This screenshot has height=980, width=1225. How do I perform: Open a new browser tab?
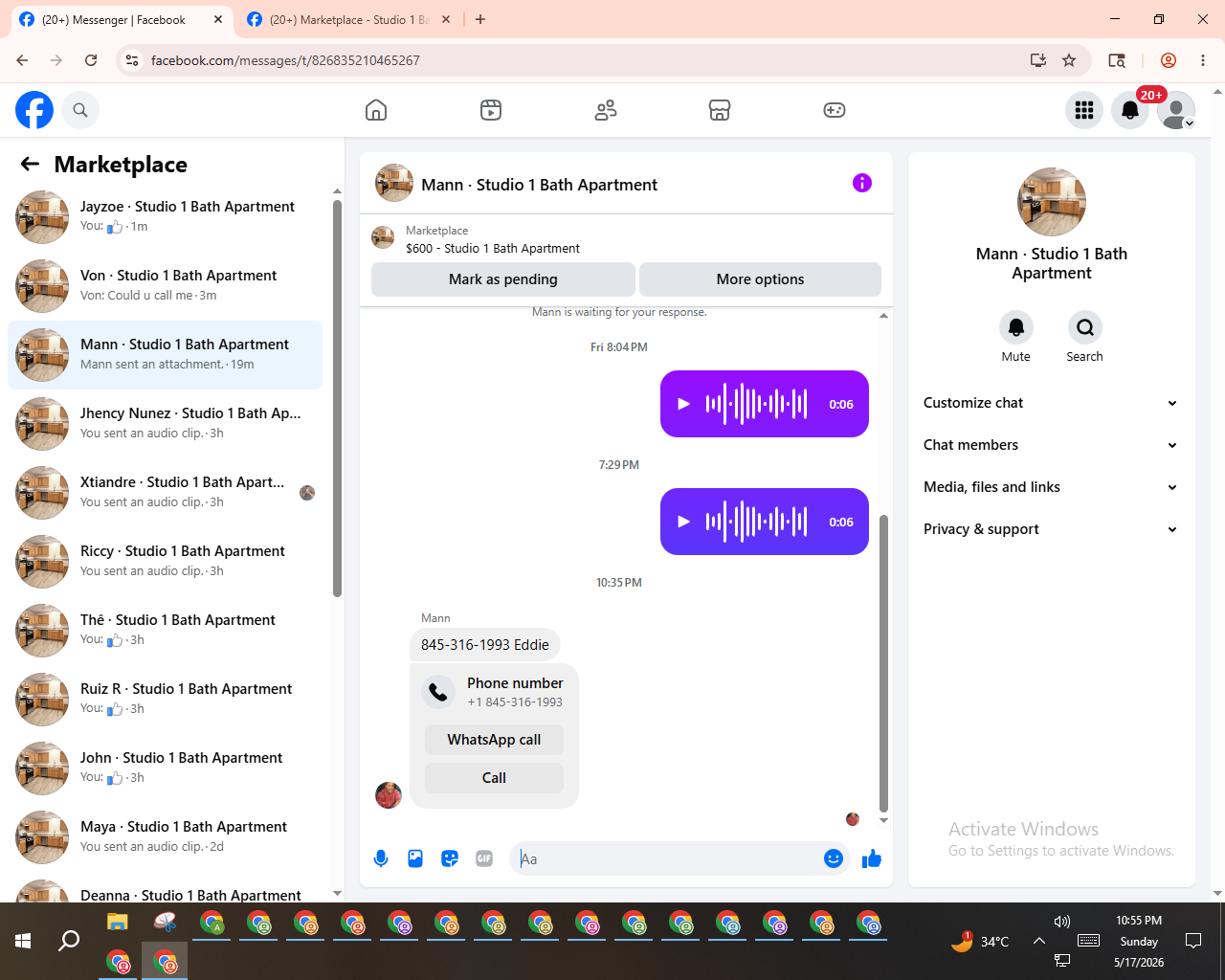[x=480, y=19]
